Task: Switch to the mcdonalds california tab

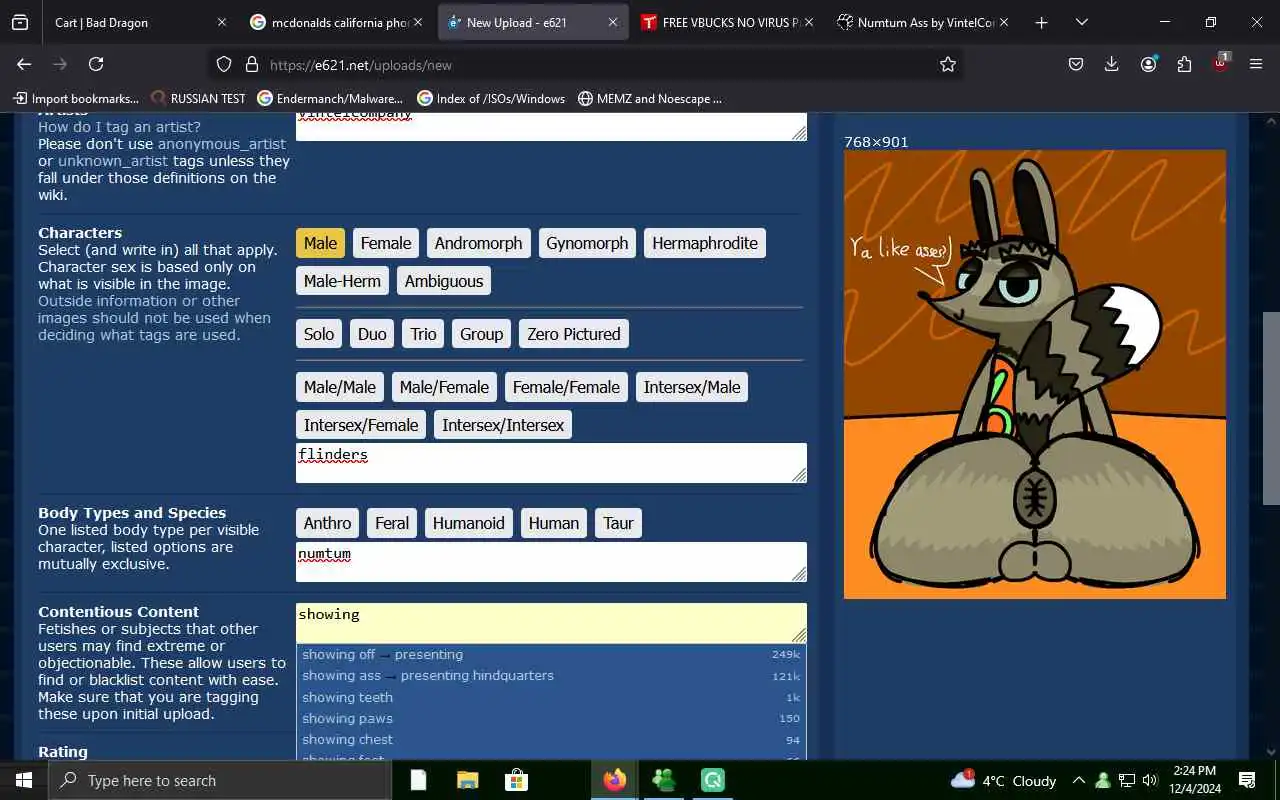Action: tap(338, 22)
